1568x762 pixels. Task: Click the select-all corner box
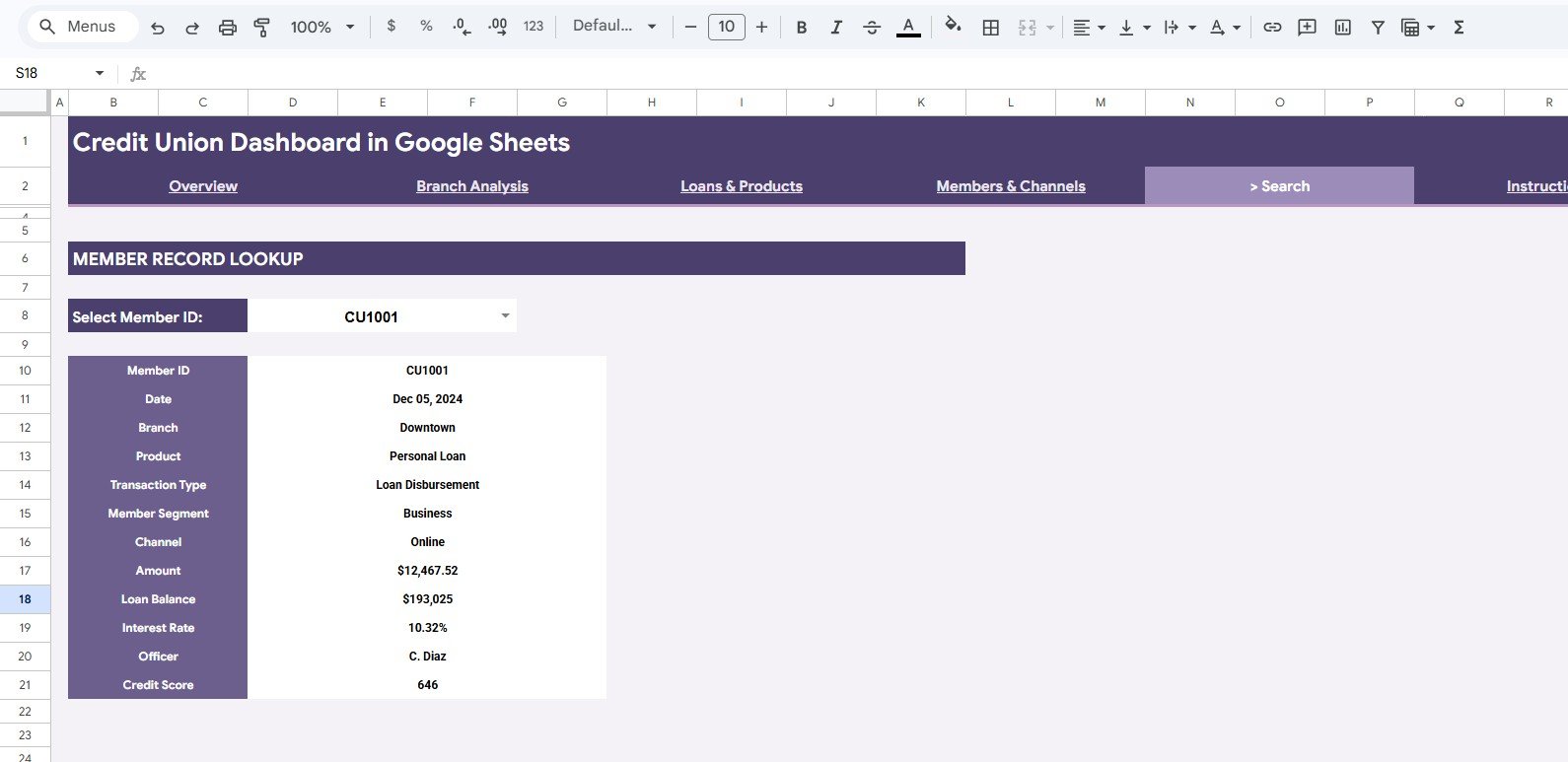25,103
